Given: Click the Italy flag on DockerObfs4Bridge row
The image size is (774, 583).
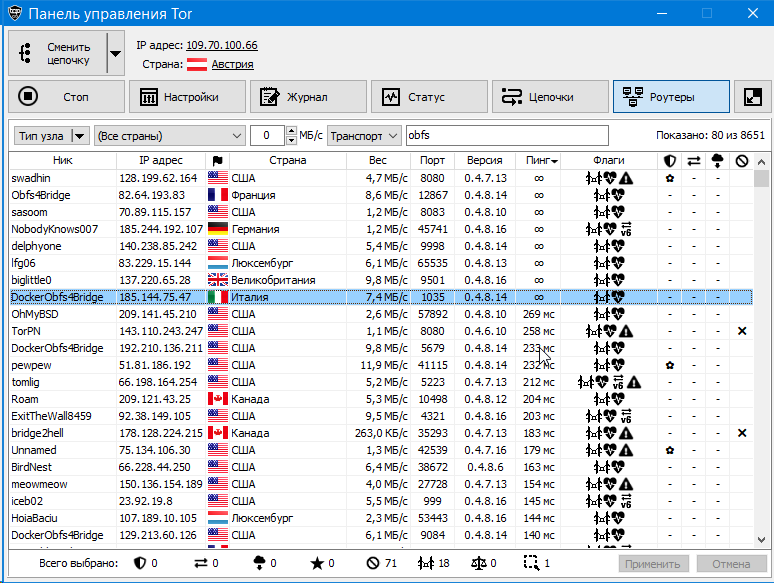Looking at the screenshot, I should point(218,297).
